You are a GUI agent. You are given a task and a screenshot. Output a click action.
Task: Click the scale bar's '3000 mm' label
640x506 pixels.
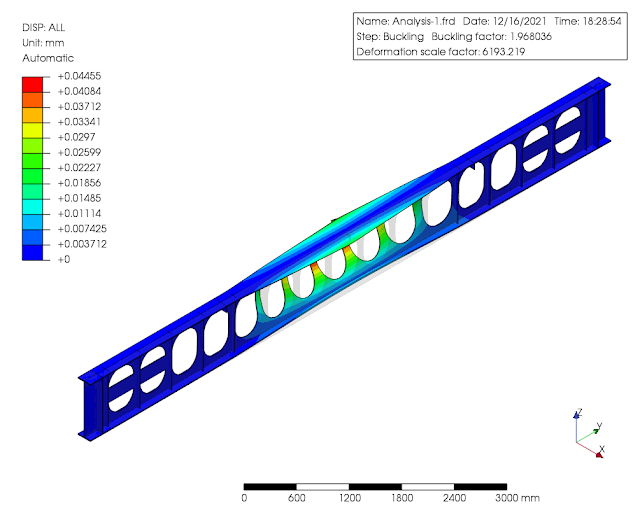pos(518,498)
